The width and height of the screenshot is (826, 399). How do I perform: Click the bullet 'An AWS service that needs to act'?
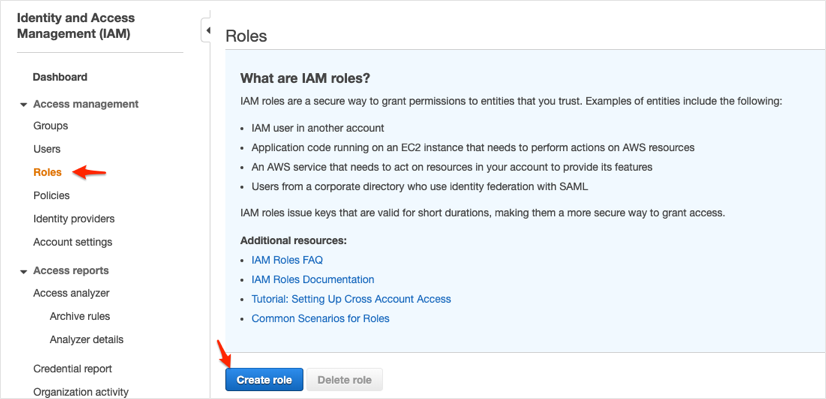tap(452, 167)
